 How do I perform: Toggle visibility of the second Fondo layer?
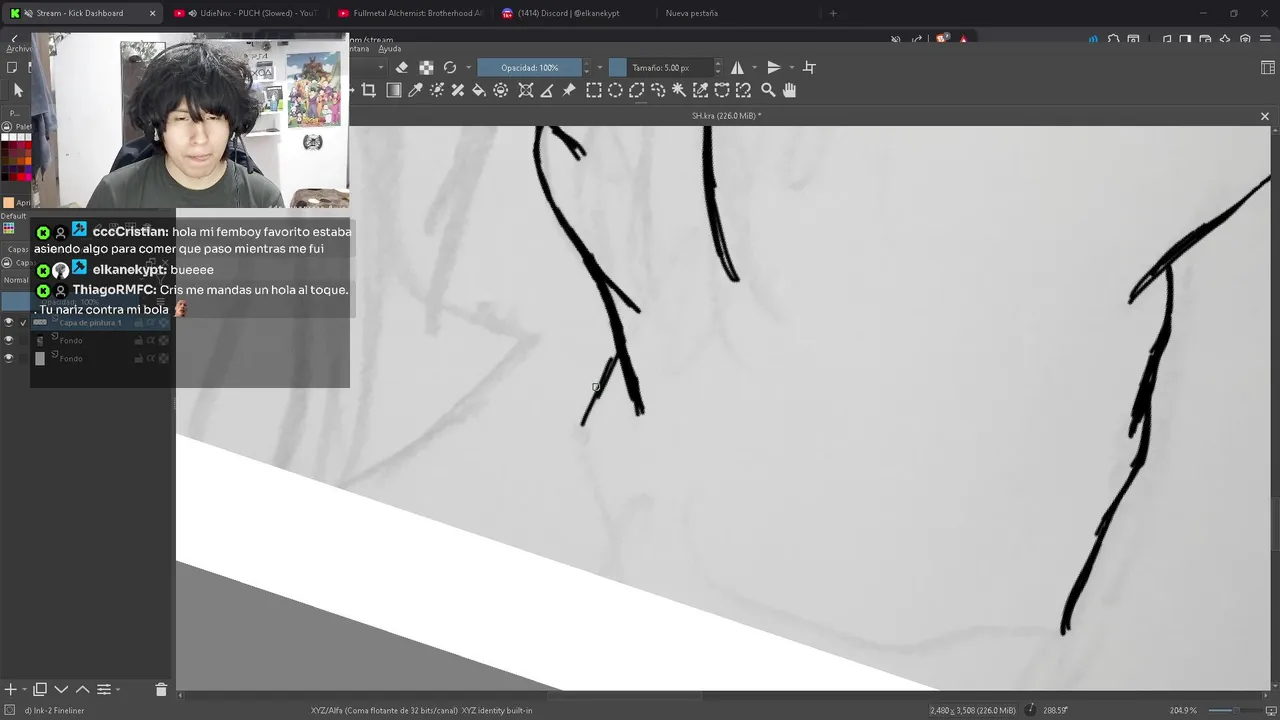tap(9, 358)
